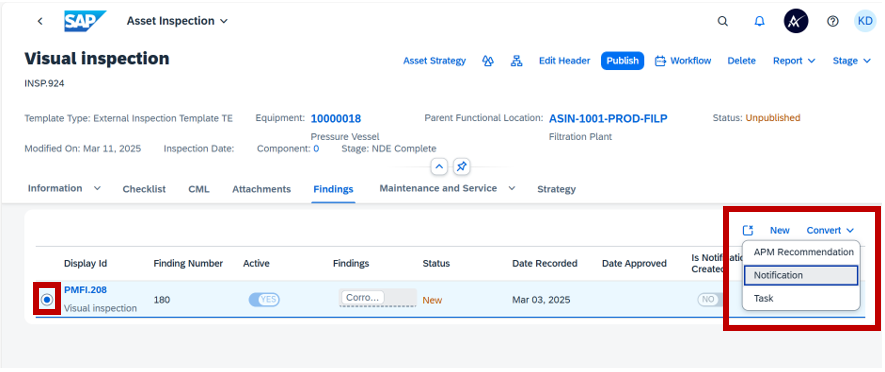Click the Delete button

point(741,61)
